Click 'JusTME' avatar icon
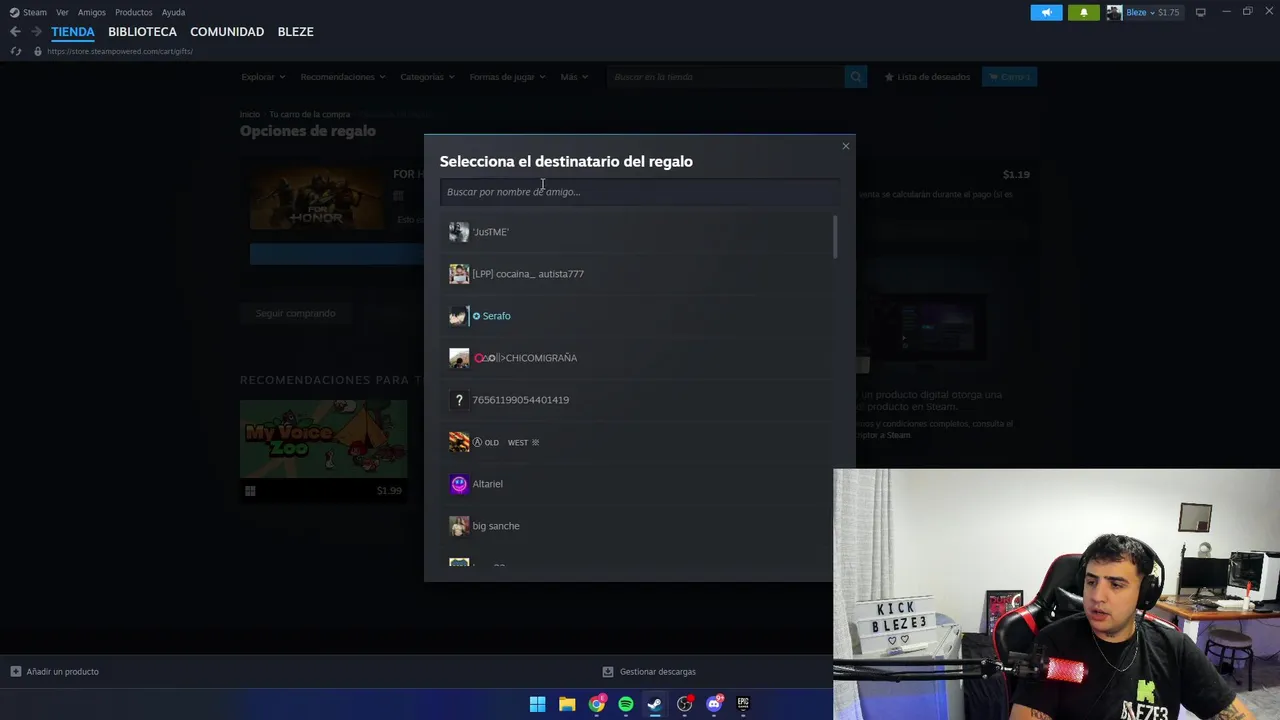Screen dimensions: 1280x720 coord(459,232)
